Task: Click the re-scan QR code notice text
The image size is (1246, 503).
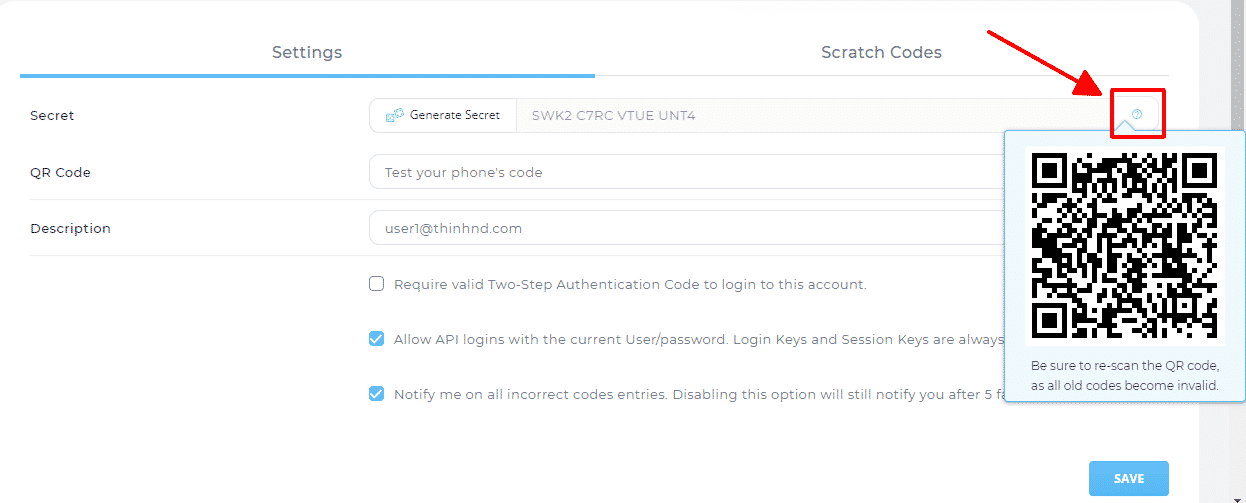Action: tap(1124, 376)
